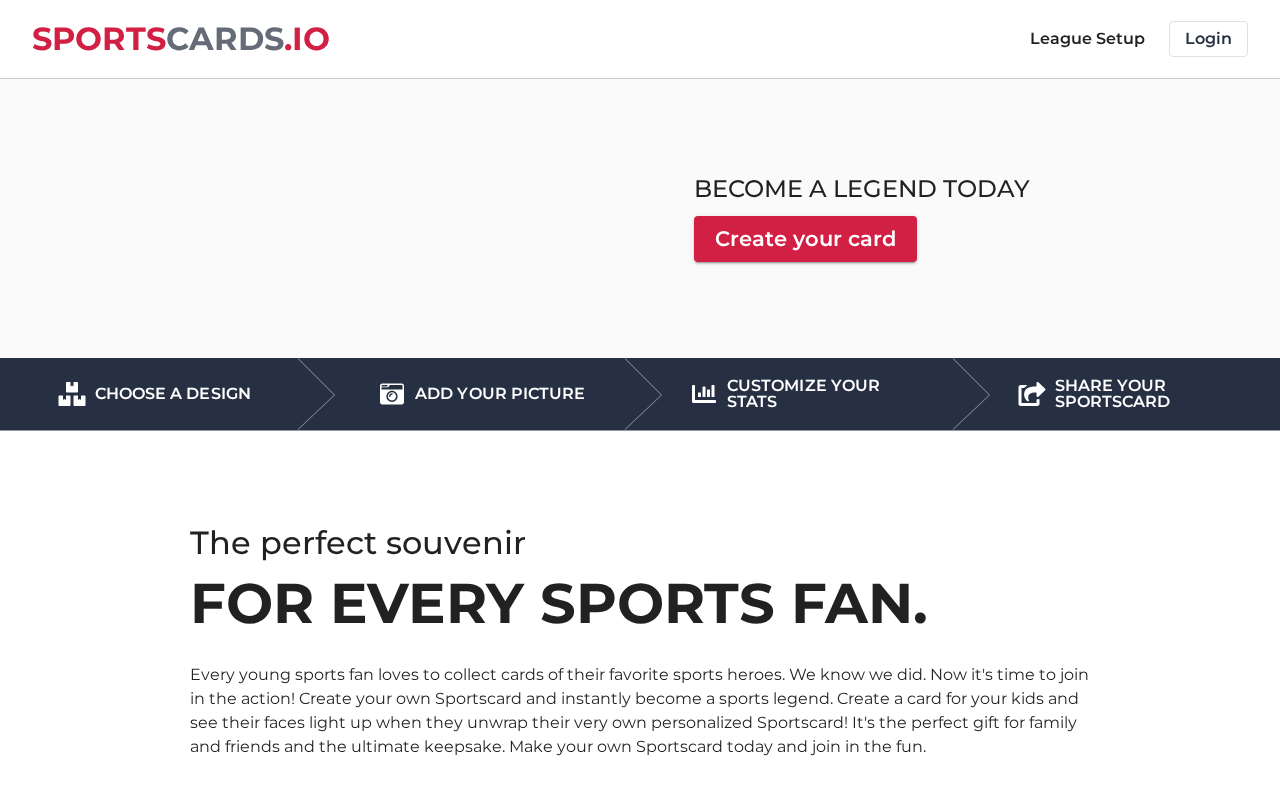Viewport: 1280px width, 800px height.
Task: Select the Add Your Picture step label
Action: coord(500,394)
